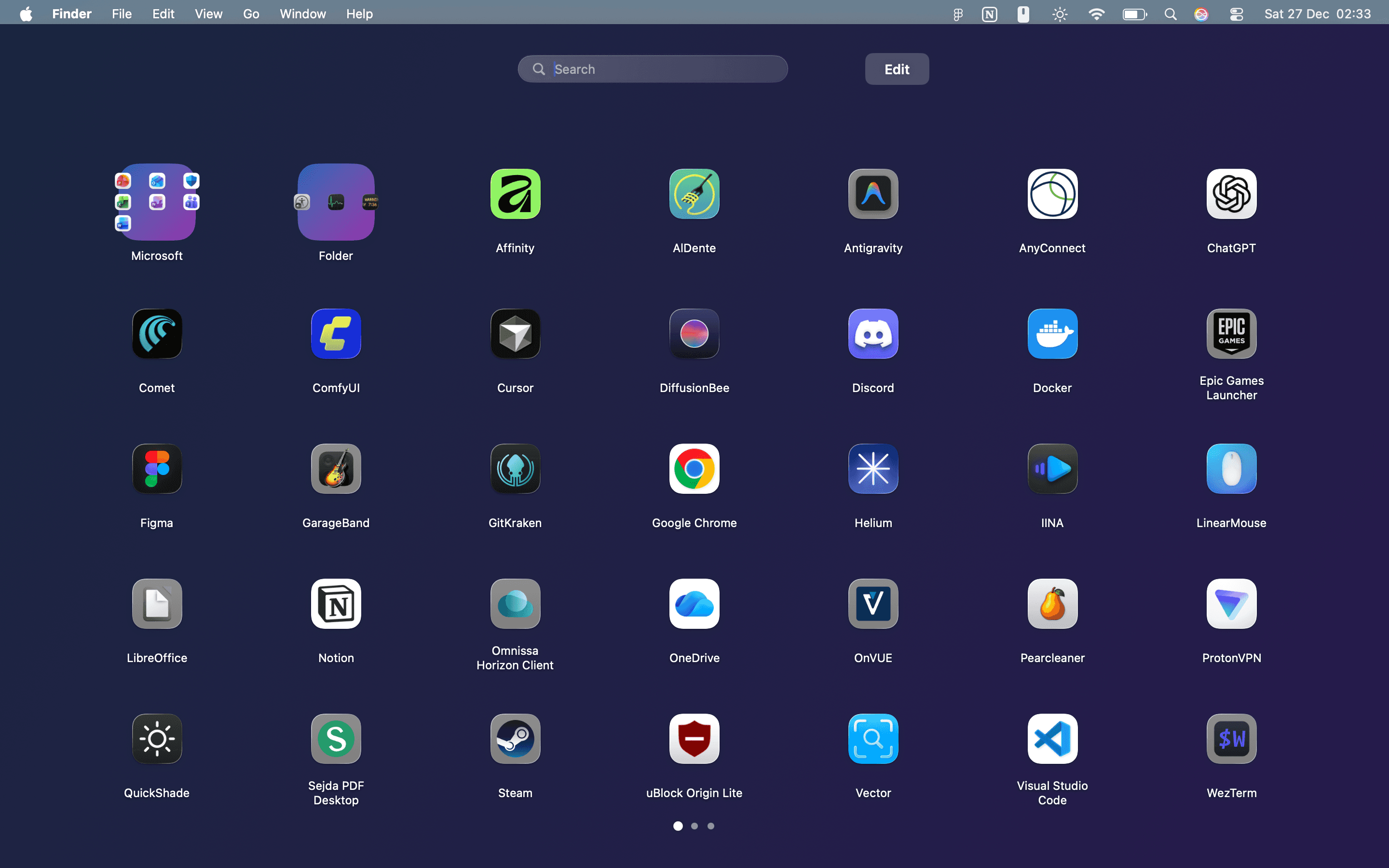Click inside the Search field
The image size is (1389, 868).
tap(652, 69)
